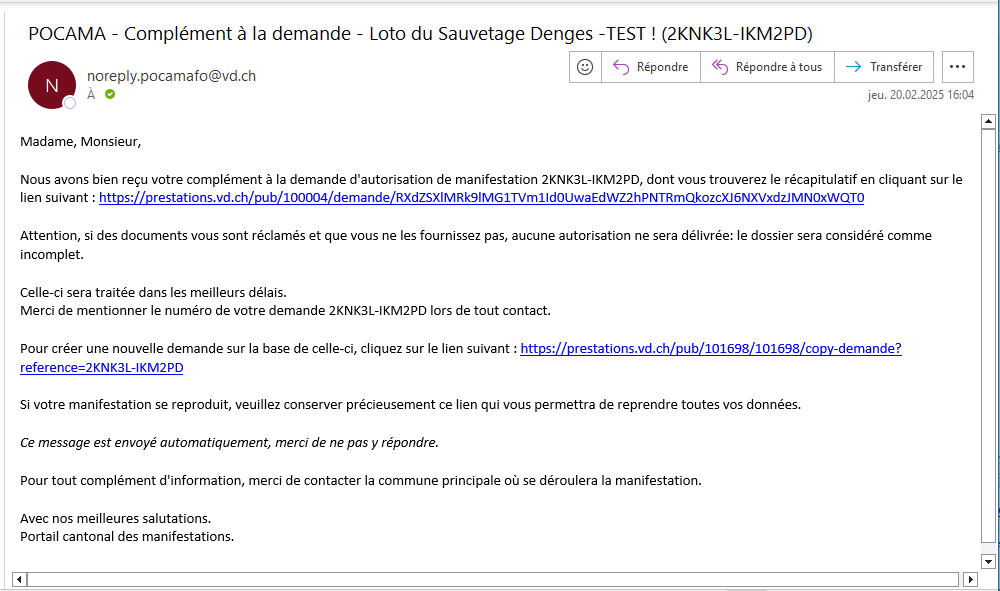Click the Transférer forward arrow icon
Image resolution: width=1000 pixels, height=591 pixels.
point(853,67)
